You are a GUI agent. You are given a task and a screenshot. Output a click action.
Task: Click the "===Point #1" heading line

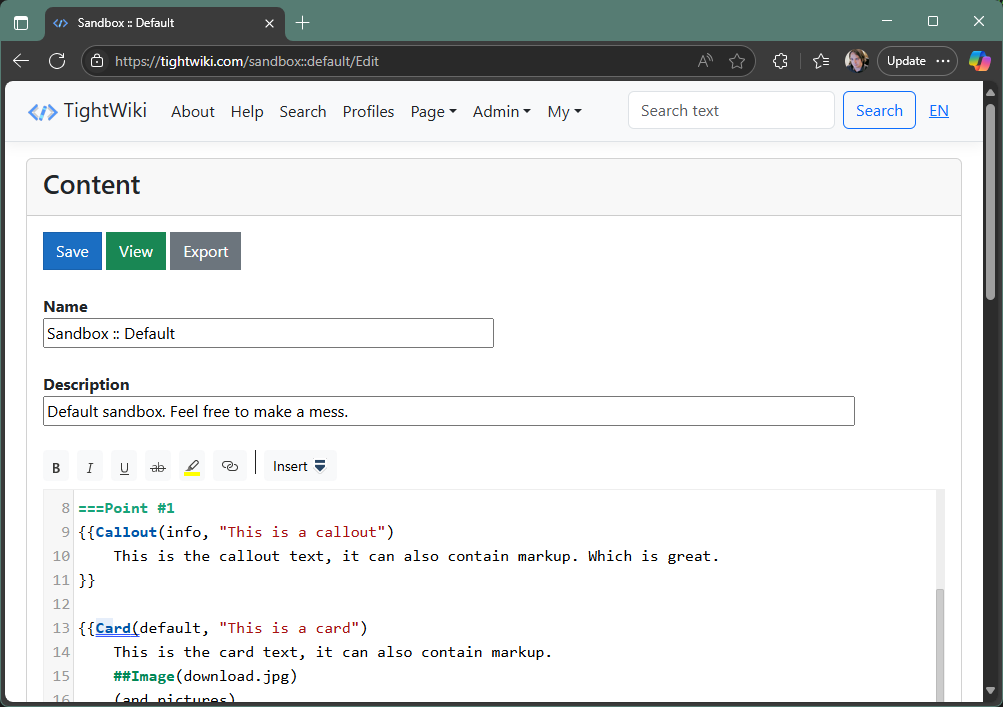tap(127, 508)
